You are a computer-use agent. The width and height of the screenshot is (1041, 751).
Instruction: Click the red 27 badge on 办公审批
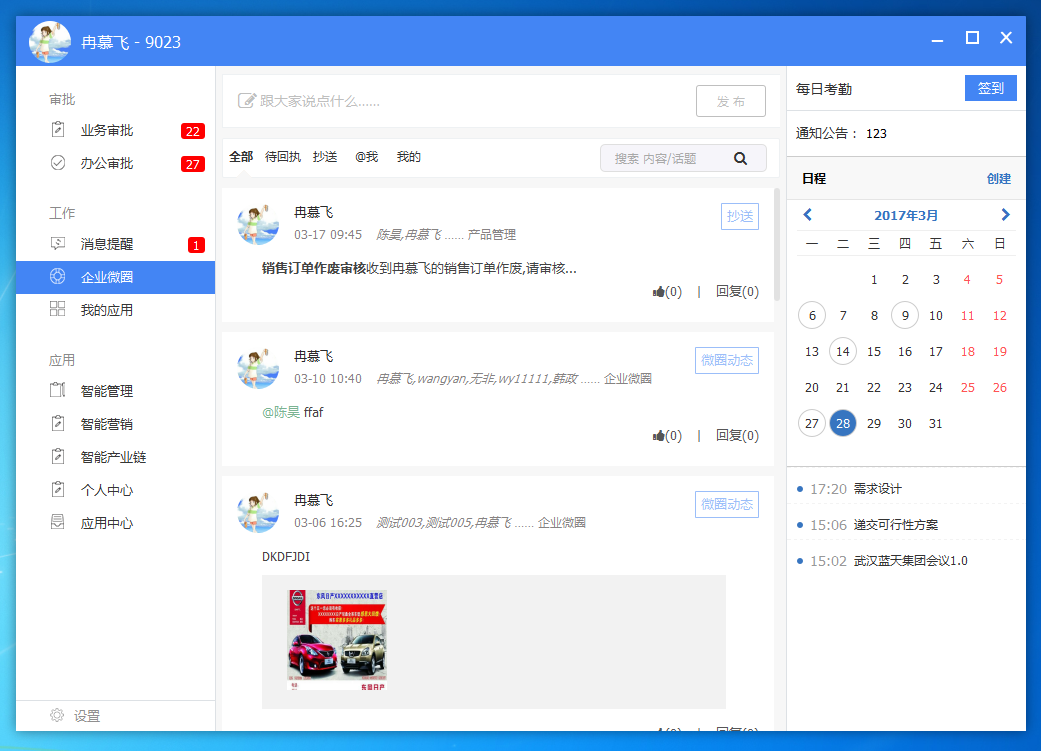[x=193, y=164]
